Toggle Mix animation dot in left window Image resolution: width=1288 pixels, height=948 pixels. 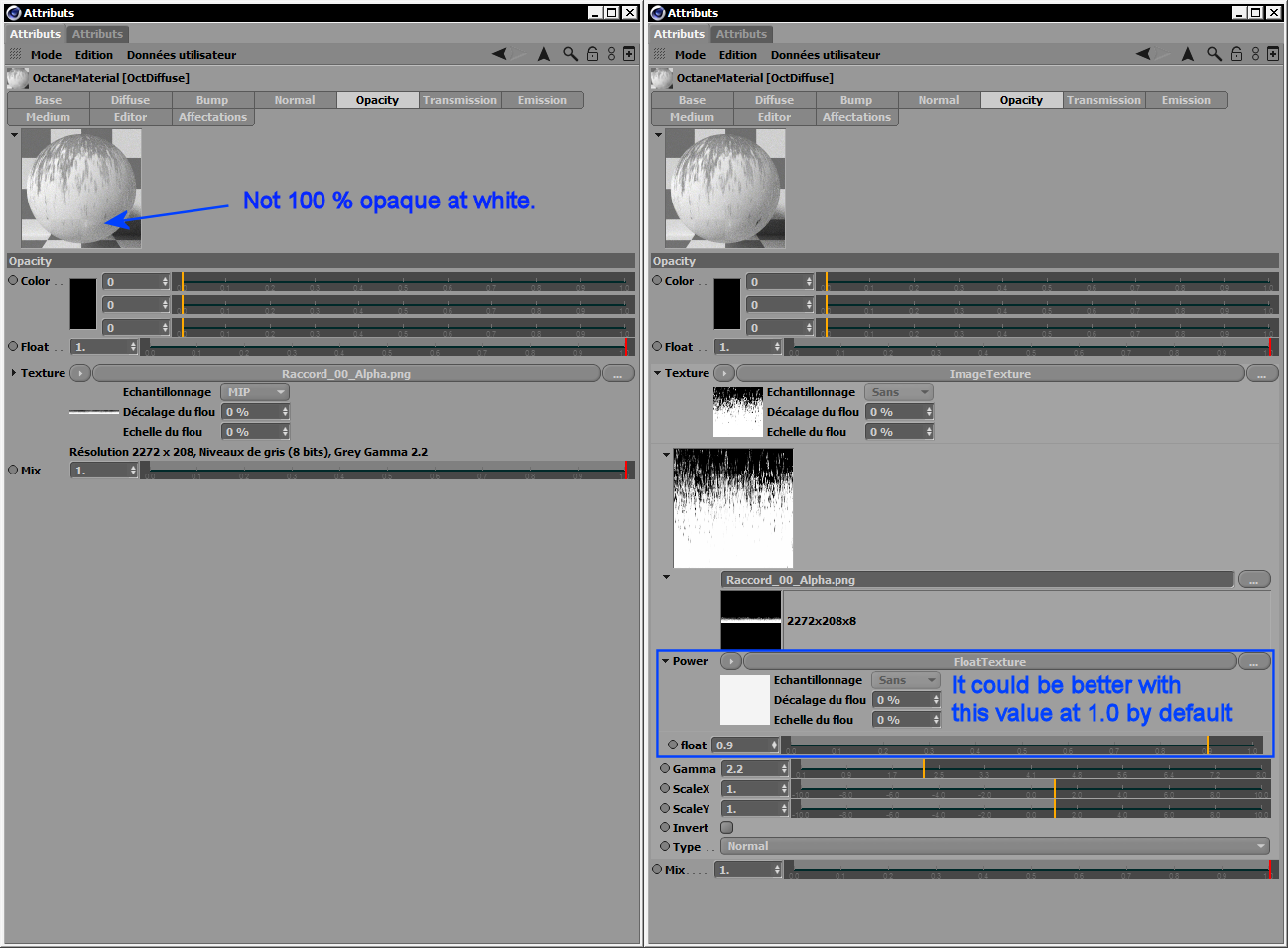[x=13, y=471]
